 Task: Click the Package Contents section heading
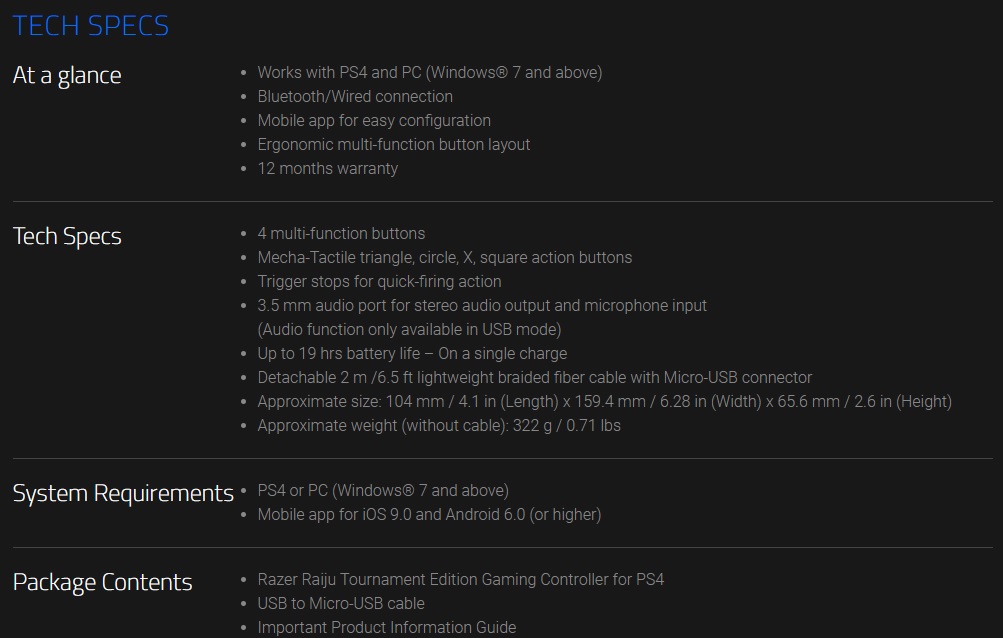click(102, 583)
